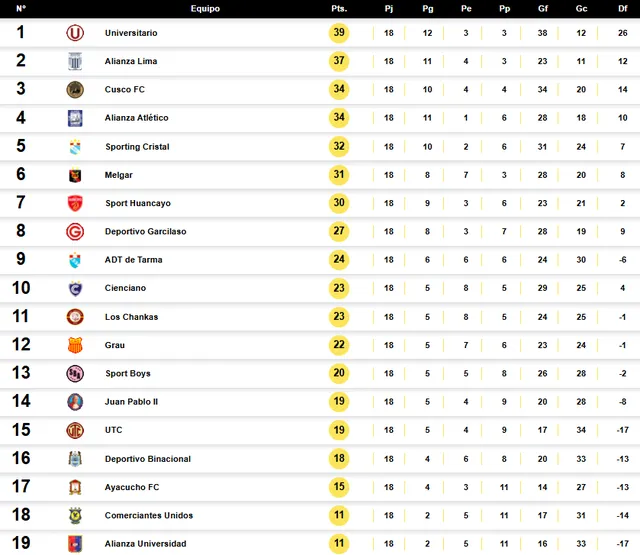Select the Df column header
This screenshot has height=555, width=640.
[622, 9]
